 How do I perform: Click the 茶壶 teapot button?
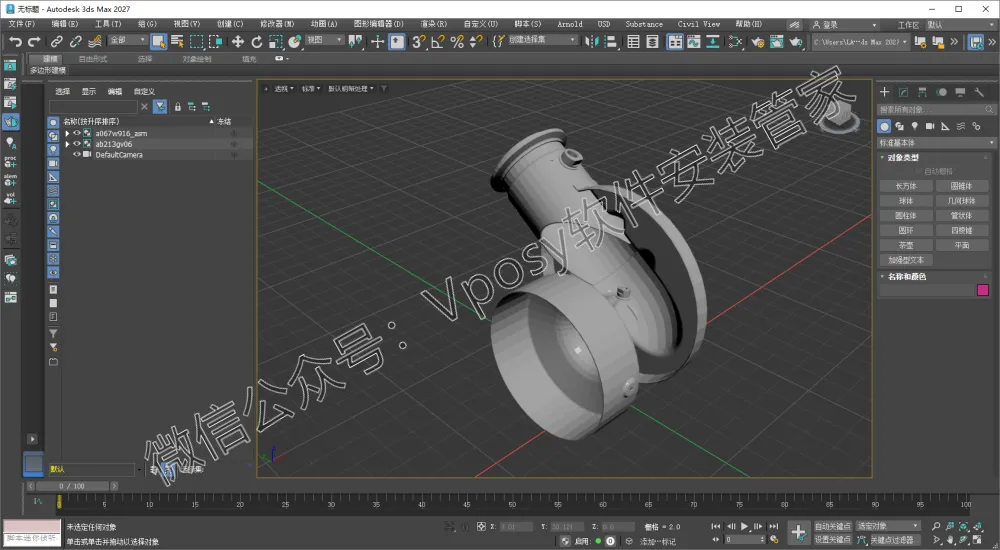906,245
